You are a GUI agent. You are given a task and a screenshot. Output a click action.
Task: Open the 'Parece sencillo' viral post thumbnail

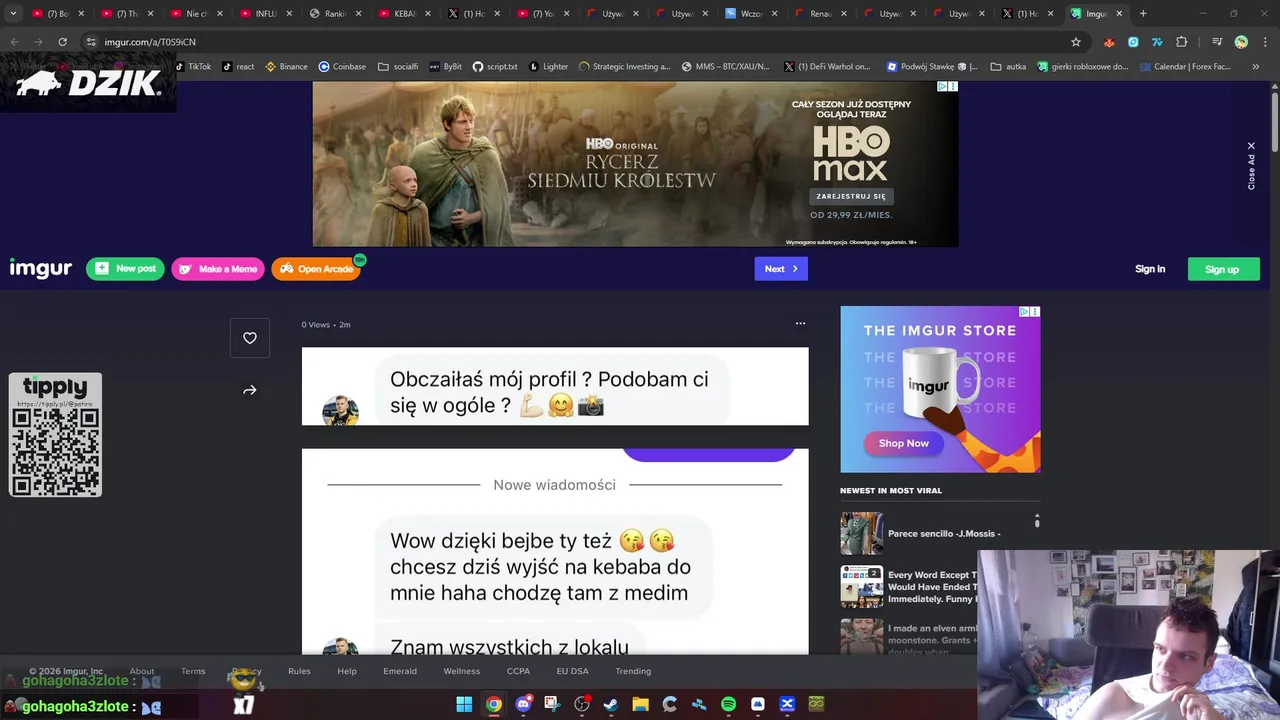(861, 533)
